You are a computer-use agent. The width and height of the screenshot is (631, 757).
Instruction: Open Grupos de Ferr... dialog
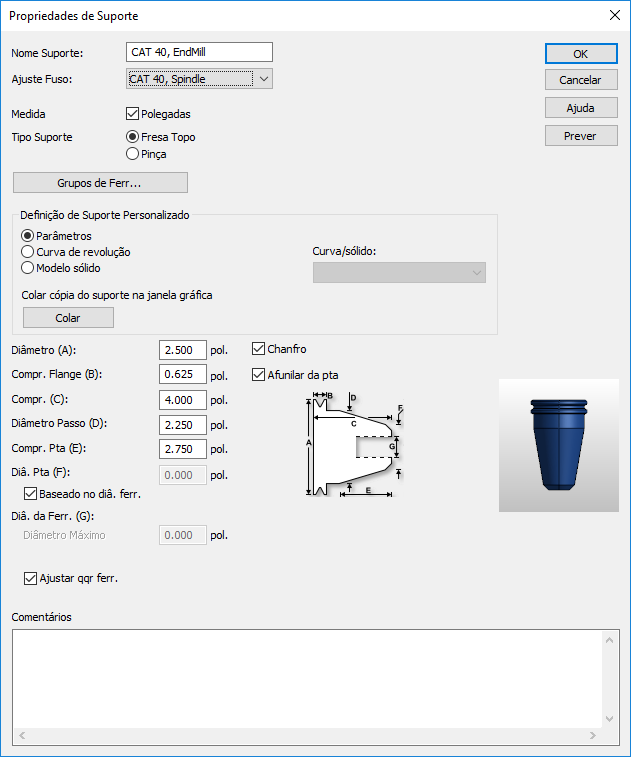(100, 182)
